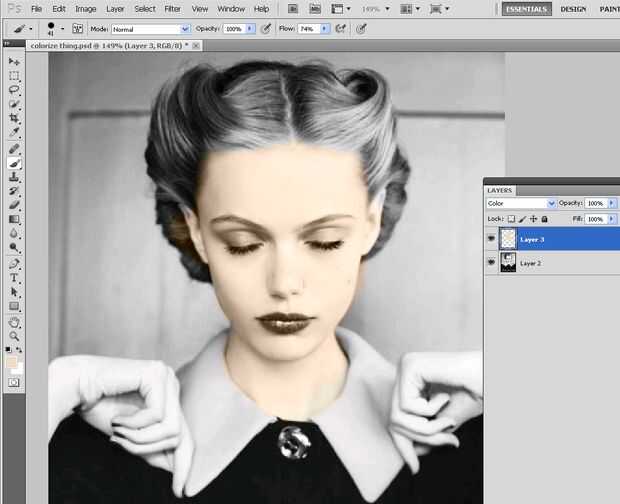Select the Move tool
Screen dimensions: 620x504
[15, 62]
